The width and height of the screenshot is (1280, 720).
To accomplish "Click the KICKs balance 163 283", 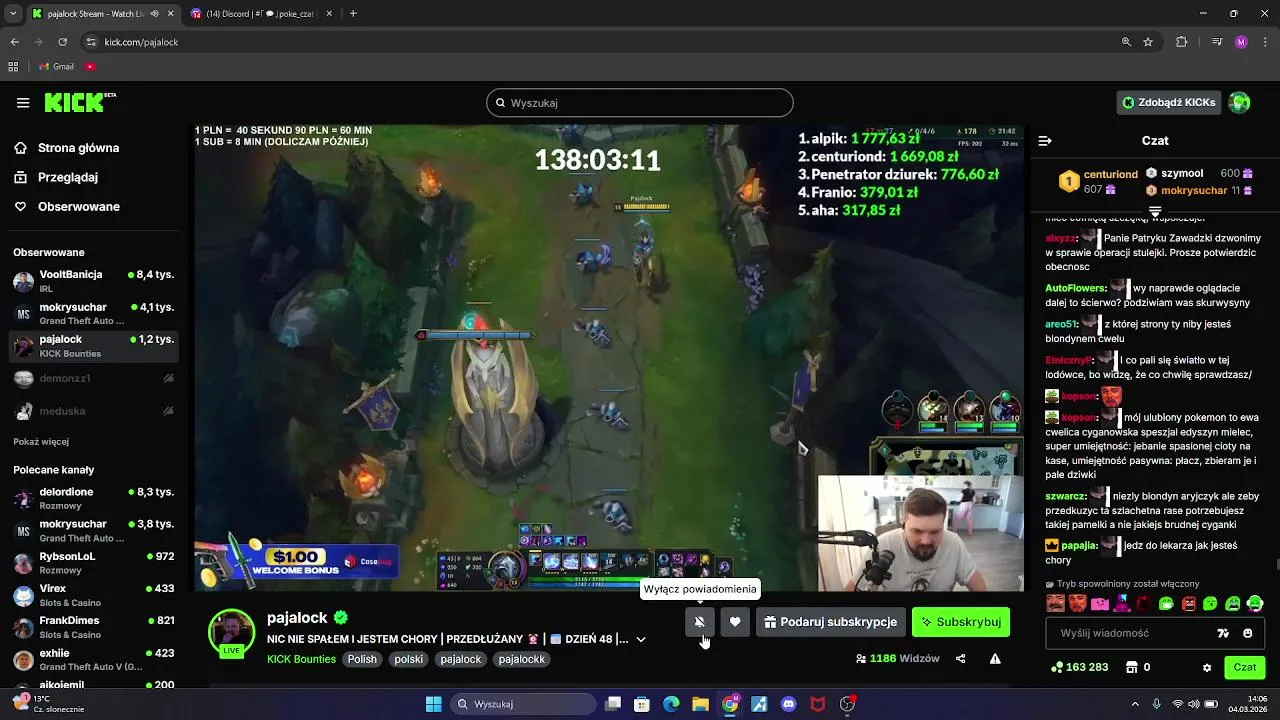I will point(1080,667).
